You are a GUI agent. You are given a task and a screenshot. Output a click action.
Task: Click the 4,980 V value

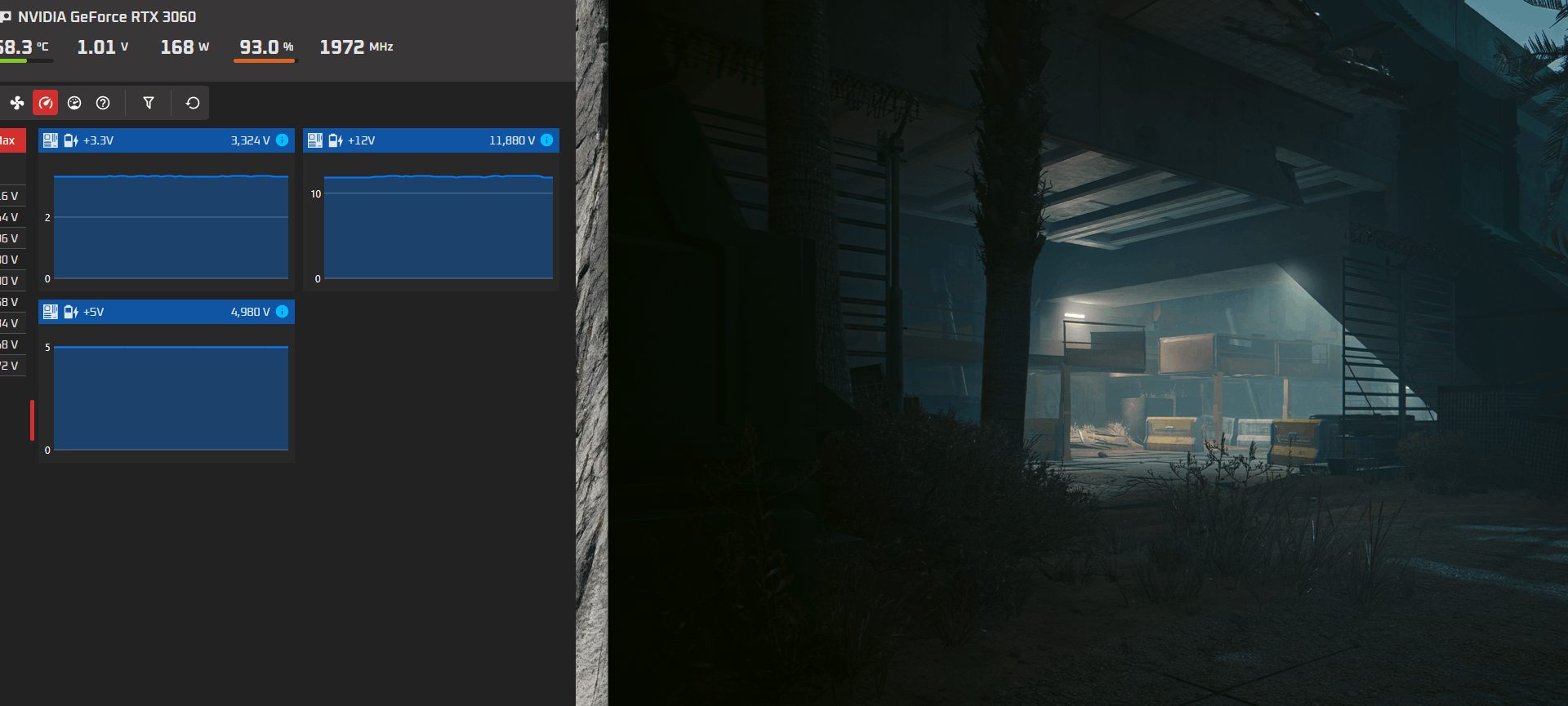click(x=250, y=312)
